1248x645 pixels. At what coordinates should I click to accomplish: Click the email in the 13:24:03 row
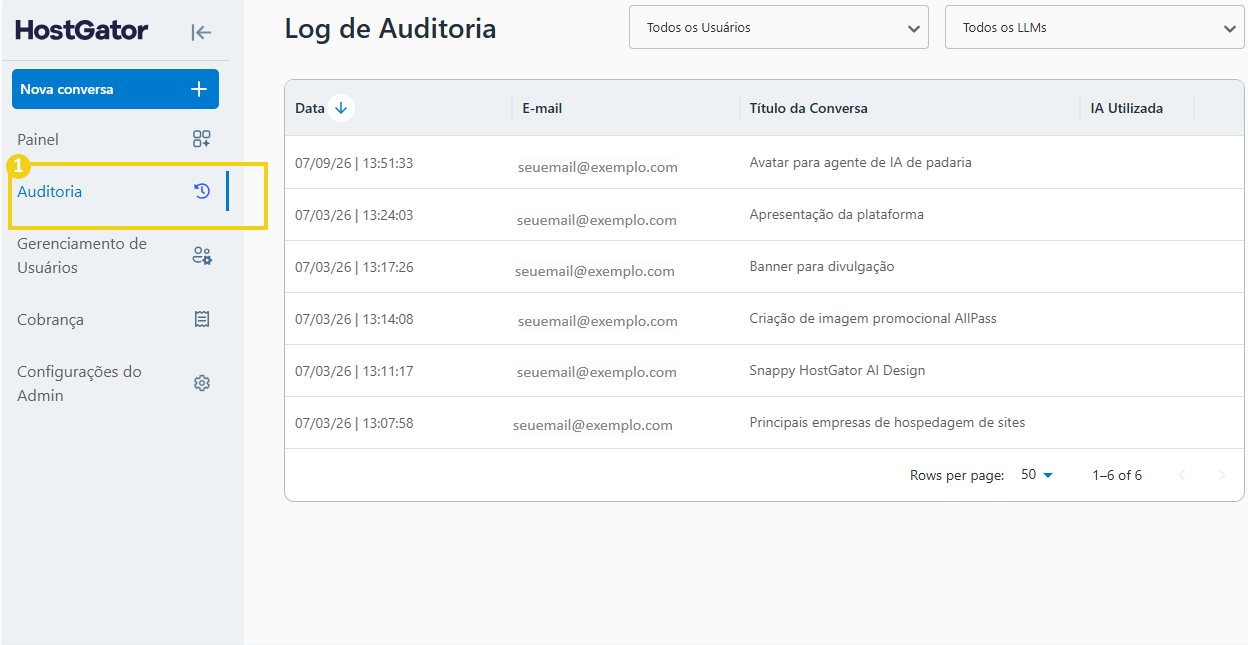[597, 220]
